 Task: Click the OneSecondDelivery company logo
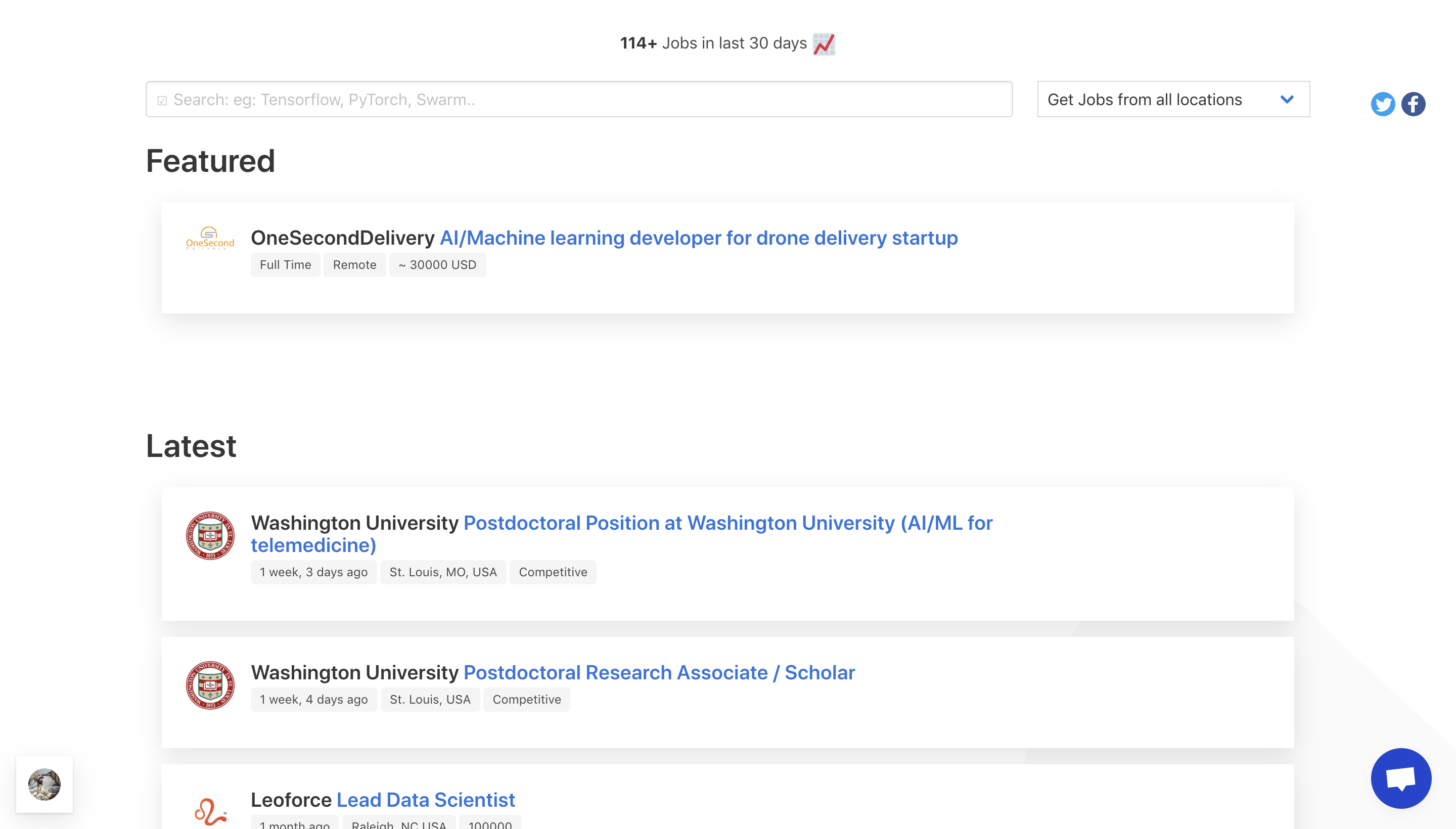coord(210,239)
